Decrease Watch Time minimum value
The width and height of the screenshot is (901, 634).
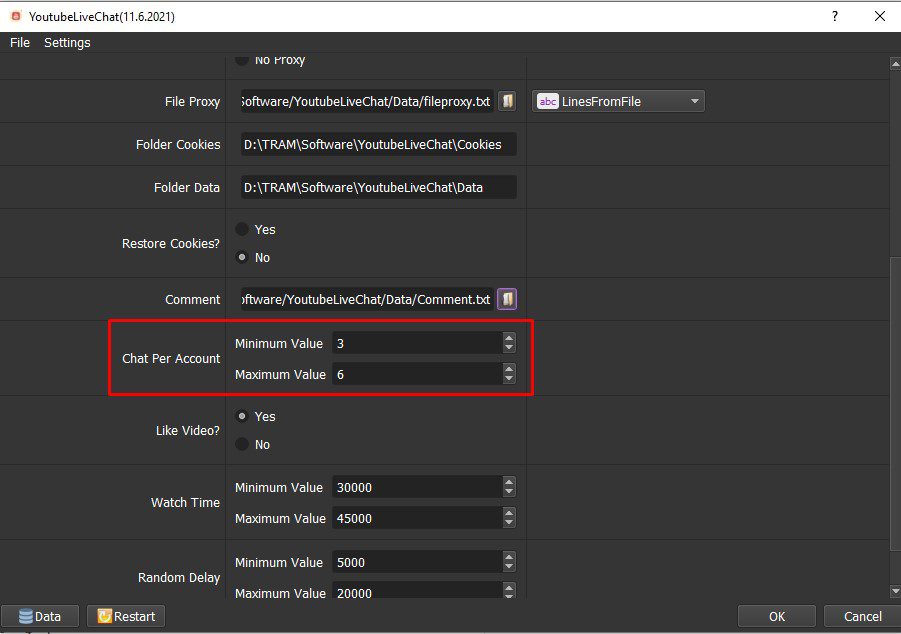point(509,492)
